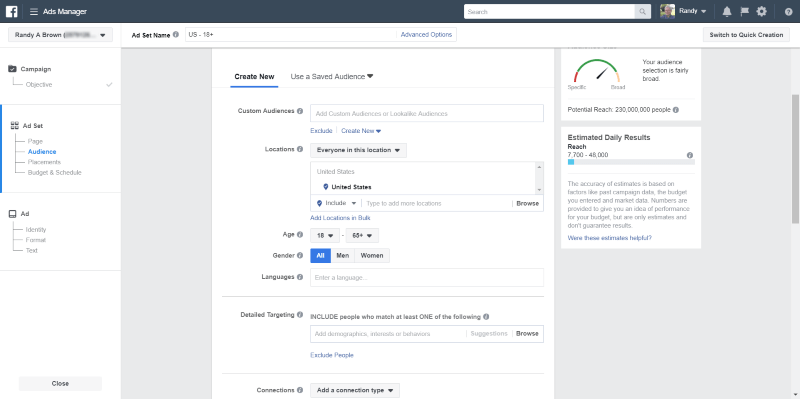This screenshot has width=800, height=399.
Task: Open Advanced Options link
Action: coord(426,35)
